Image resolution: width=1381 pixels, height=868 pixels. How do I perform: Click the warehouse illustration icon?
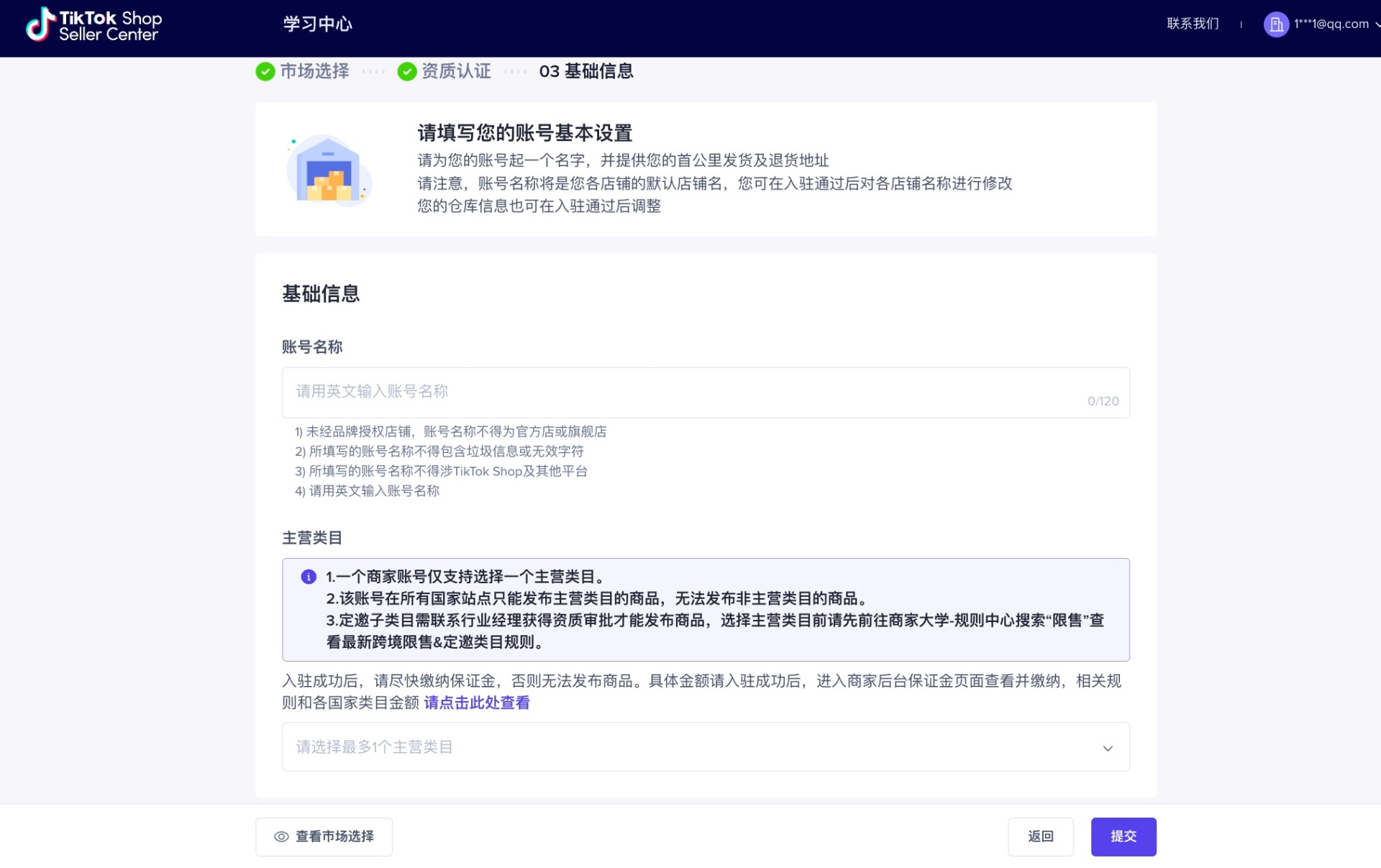(x=329, y=170)
